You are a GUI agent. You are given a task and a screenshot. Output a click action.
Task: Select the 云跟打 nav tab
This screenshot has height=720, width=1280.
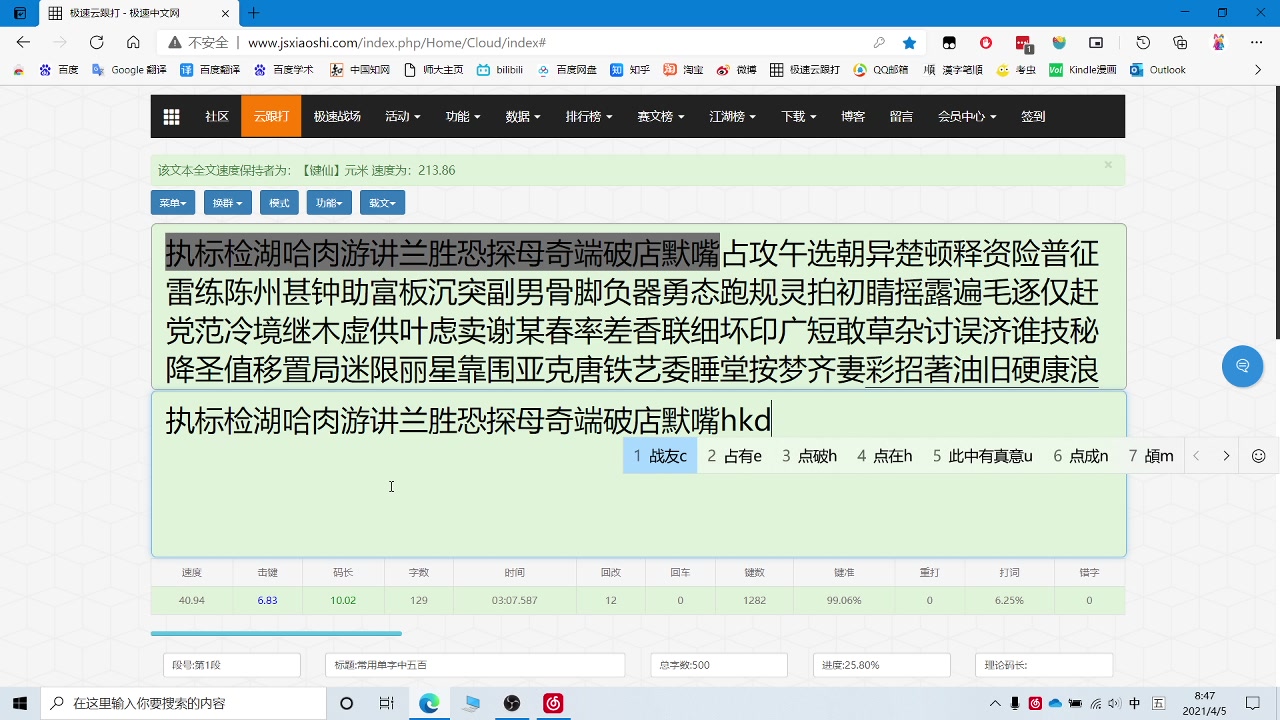point(271,117)
